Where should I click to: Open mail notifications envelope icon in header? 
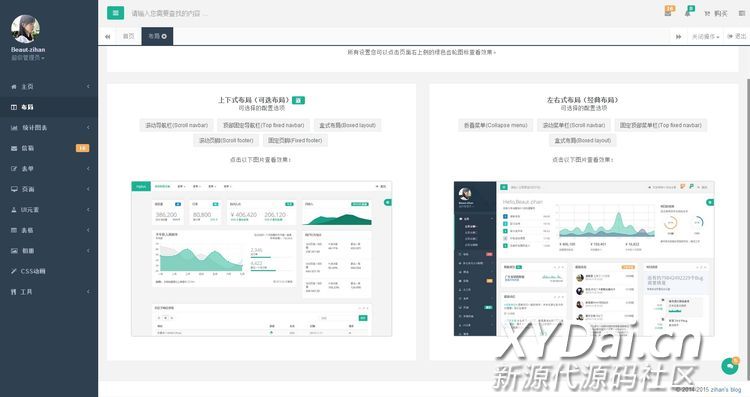coord(668,13)
